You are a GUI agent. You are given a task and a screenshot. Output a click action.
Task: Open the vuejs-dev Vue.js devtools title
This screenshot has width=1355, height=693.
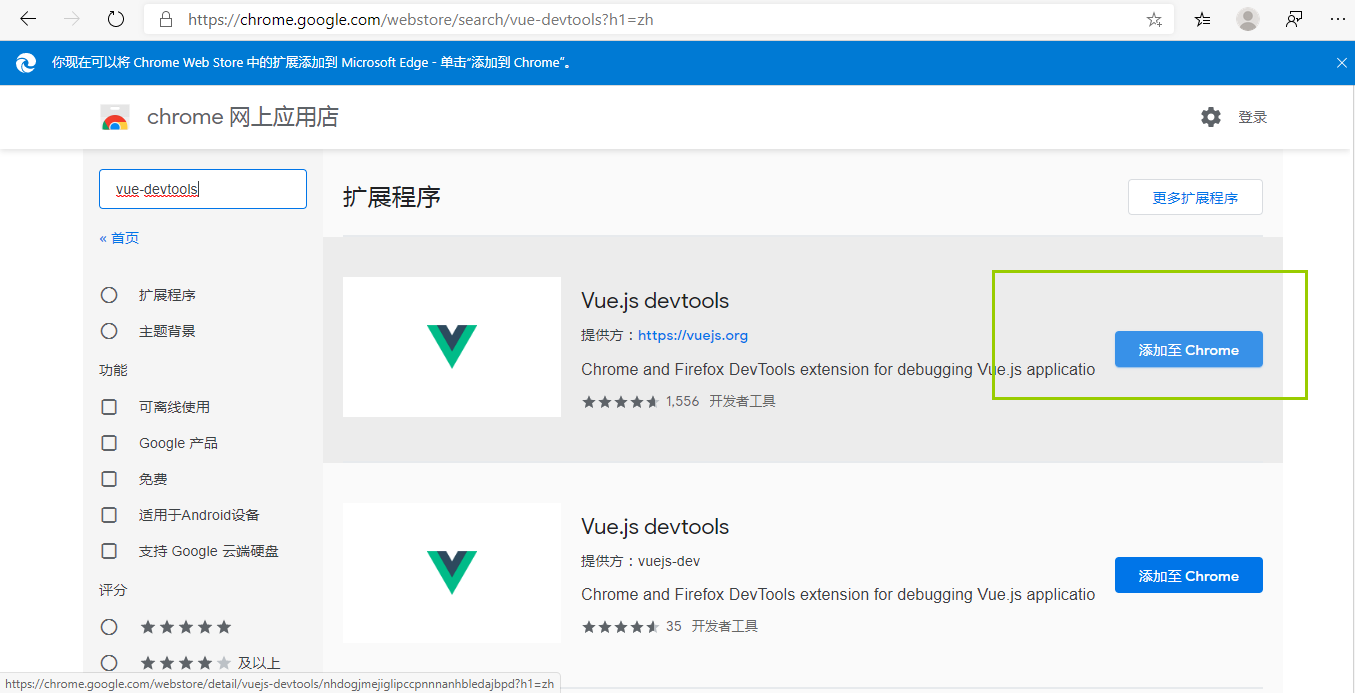[x=655, y=527]
